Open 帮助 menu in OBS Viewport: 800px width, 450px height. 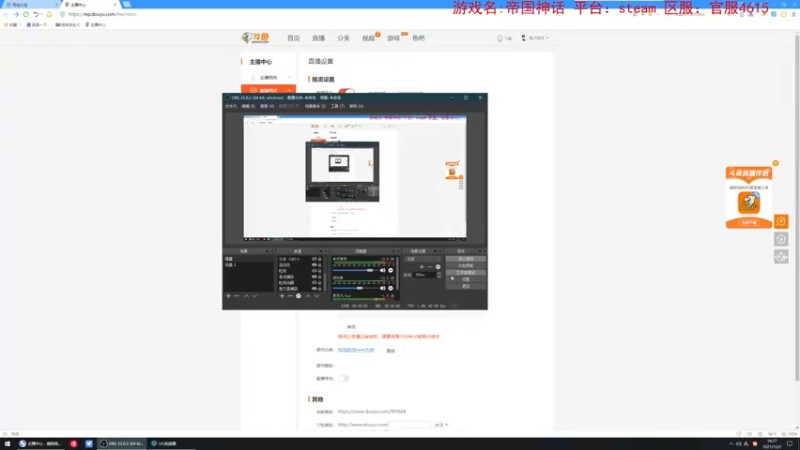(x=356, y=106)
